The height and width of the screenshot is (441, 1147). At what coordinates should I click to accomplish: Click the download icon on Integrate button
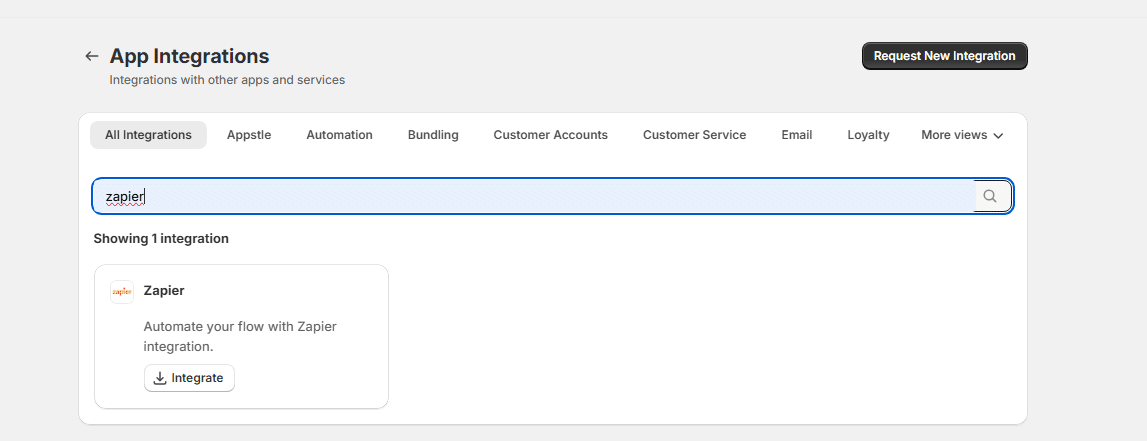(160, 378)
